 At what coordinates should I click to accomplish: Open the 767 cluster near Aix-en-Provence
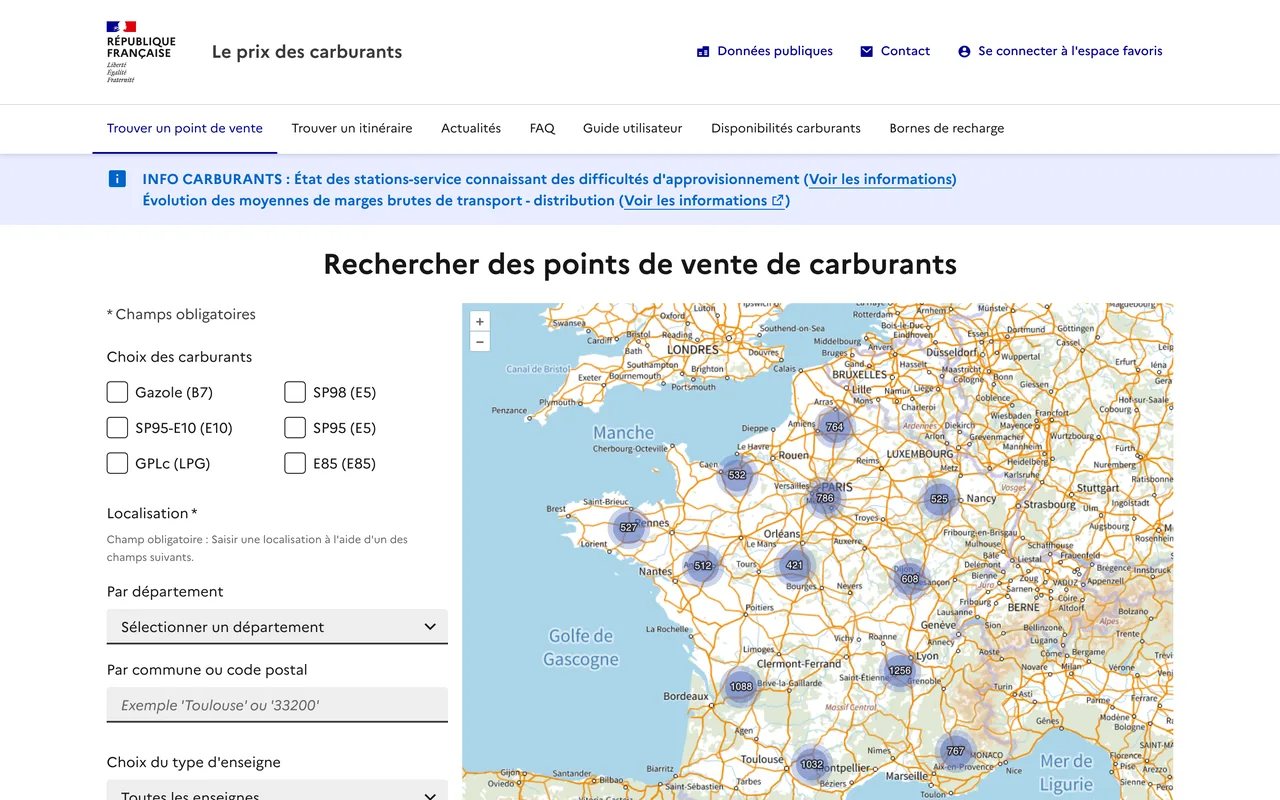[955, 751]
